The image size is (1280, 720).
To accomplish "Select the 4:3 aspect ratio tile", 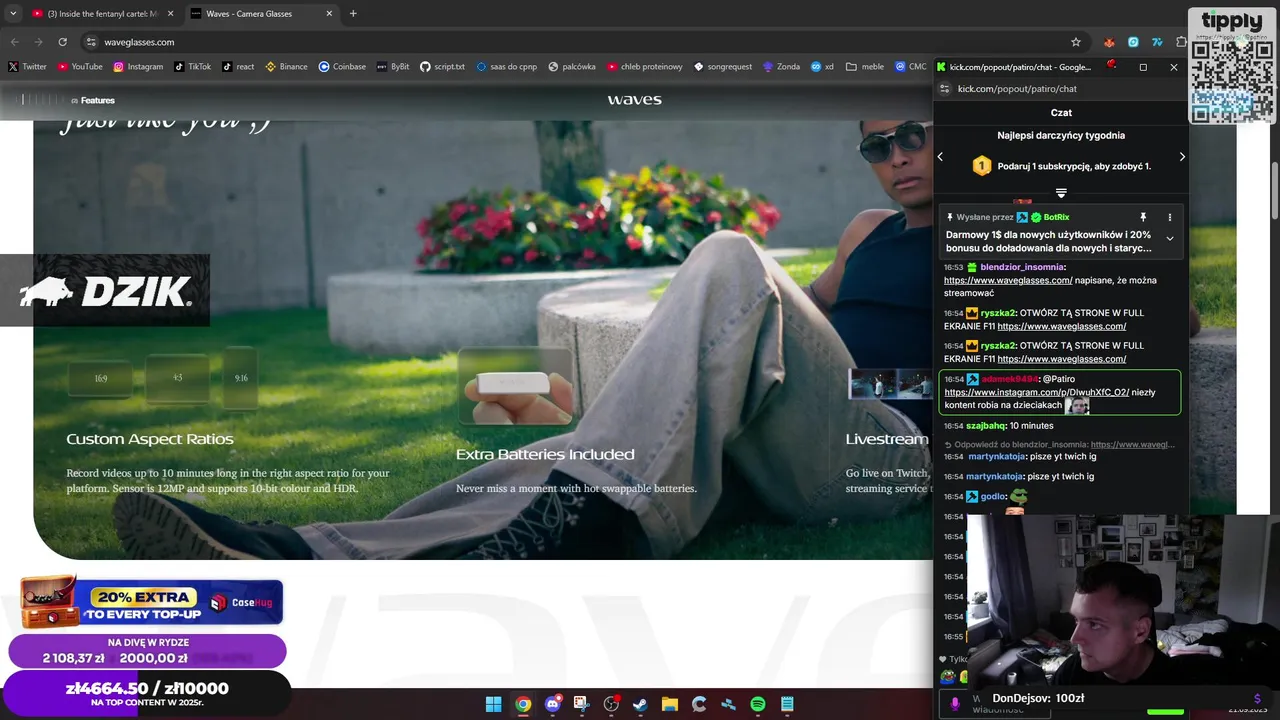I will tap(177, 377).
